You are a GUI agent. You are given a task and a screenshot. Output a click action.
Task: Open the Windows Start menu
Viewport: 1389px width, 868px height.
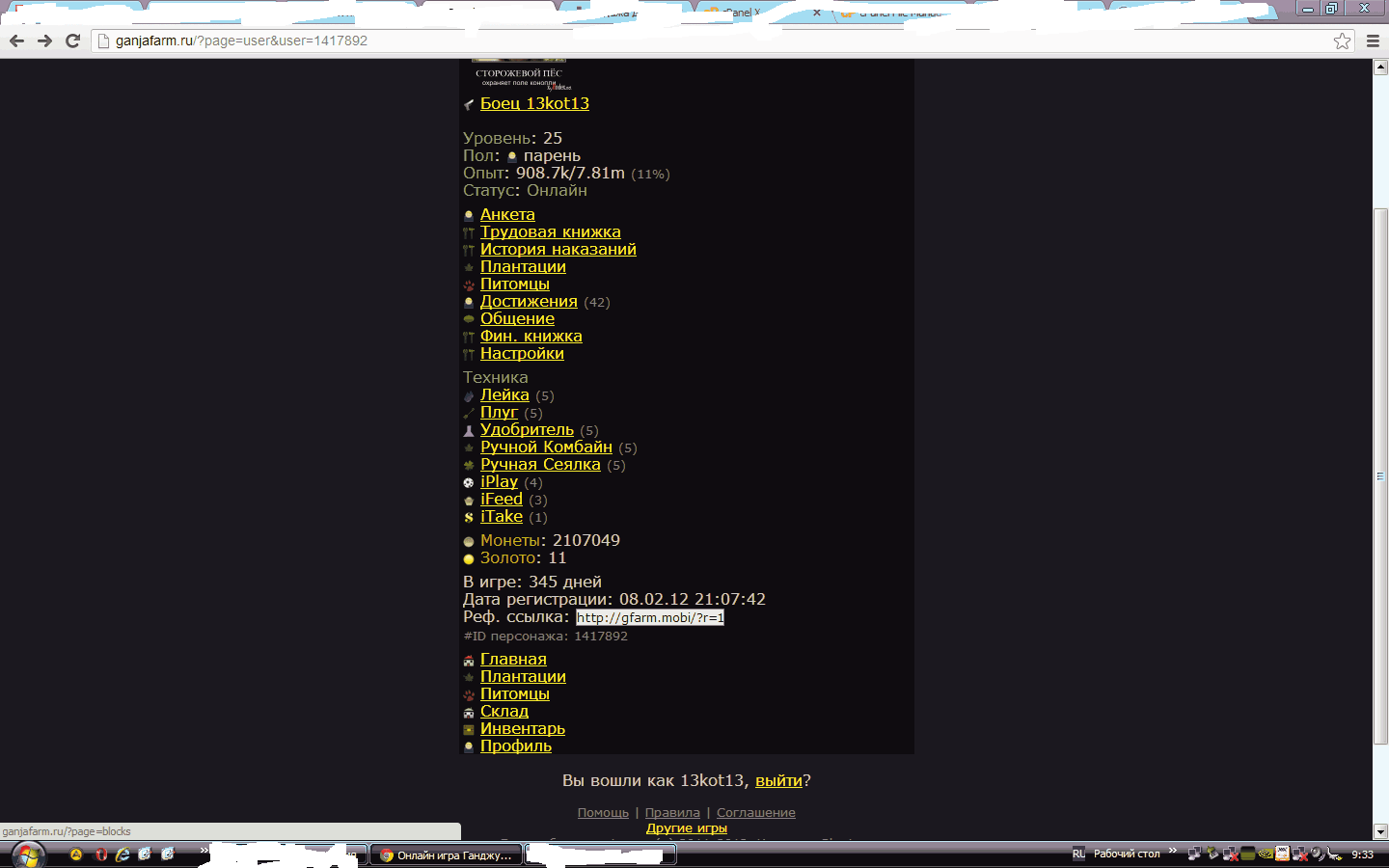click(27, 854)
